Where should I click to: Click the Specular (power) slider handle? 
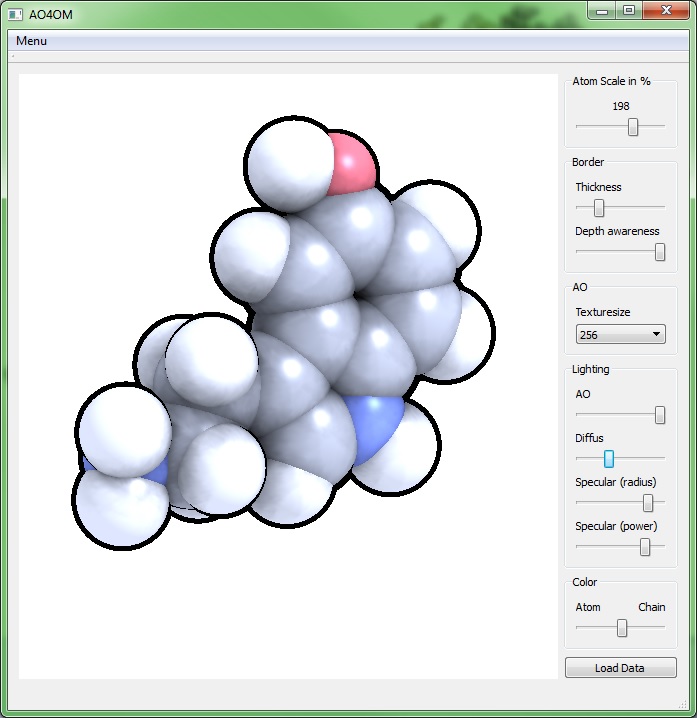pos(645,547)
